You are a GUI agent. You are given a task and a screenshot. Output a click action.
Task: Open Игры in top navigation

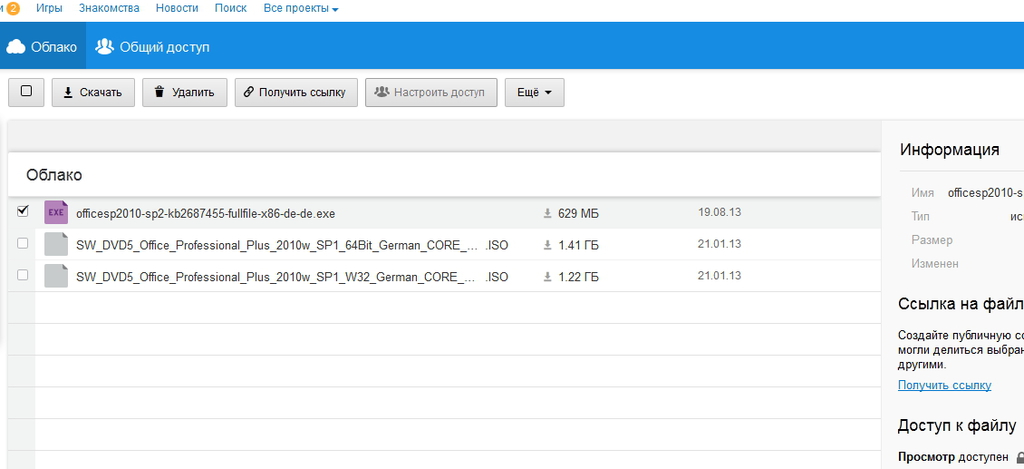50,8
